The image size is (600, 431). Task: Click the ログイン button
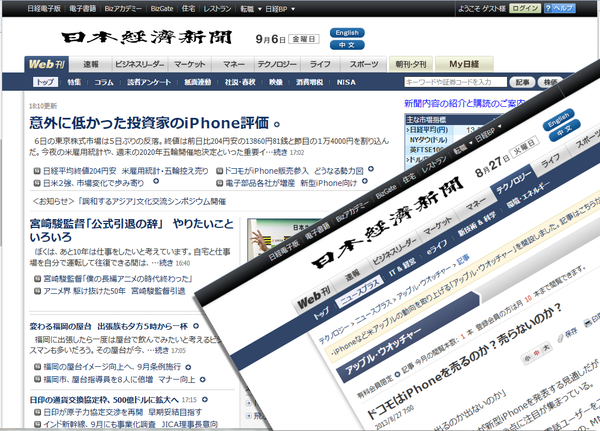[x=525, y=8]
